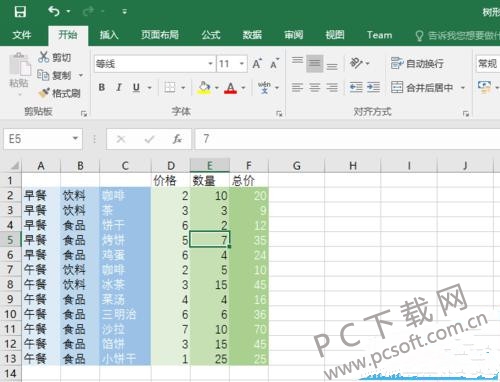Click the Cut (剪切) scissors icon

tap(43, 57)
